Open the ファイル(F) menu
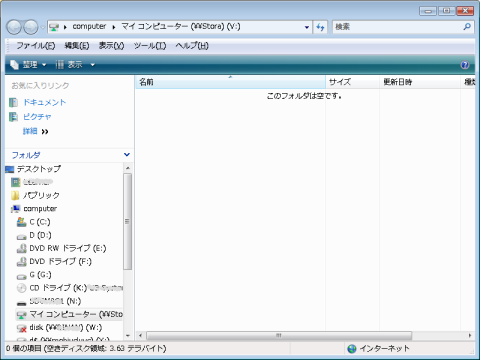The height and width of the screenshot is (360, 480). (36, 45)
